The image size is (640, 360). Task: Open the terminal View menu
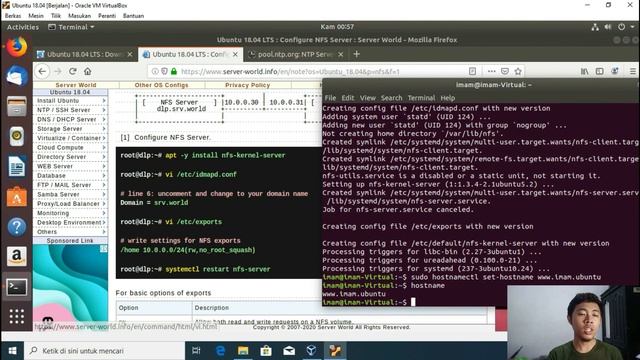[367, 98]
